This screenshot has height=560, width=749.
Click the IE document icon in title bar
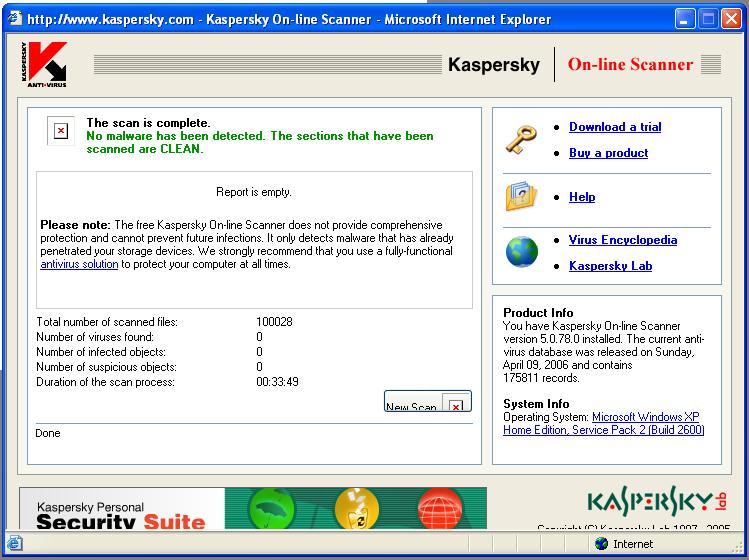tap(15, 19)
